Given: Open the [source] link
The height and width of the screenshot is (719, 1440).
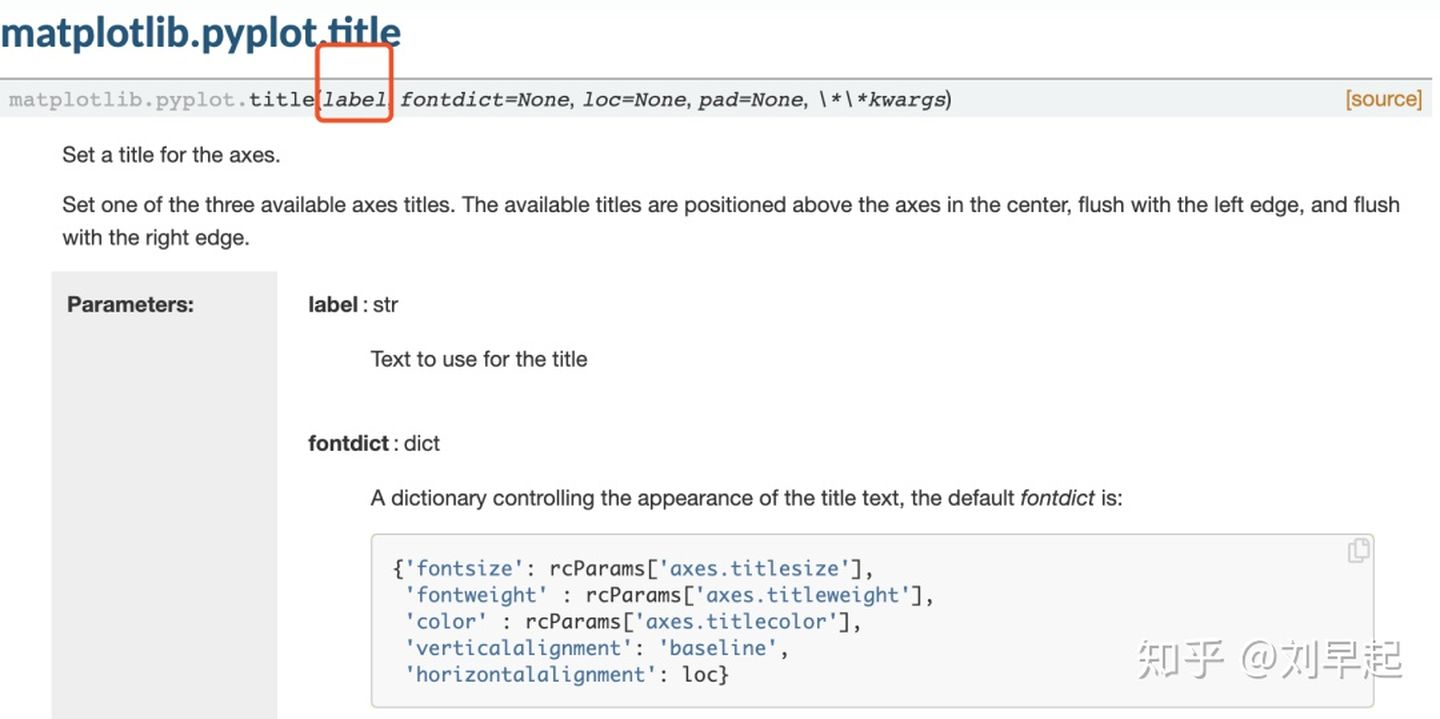Looking at the screenshot, I should point(1383,98).
